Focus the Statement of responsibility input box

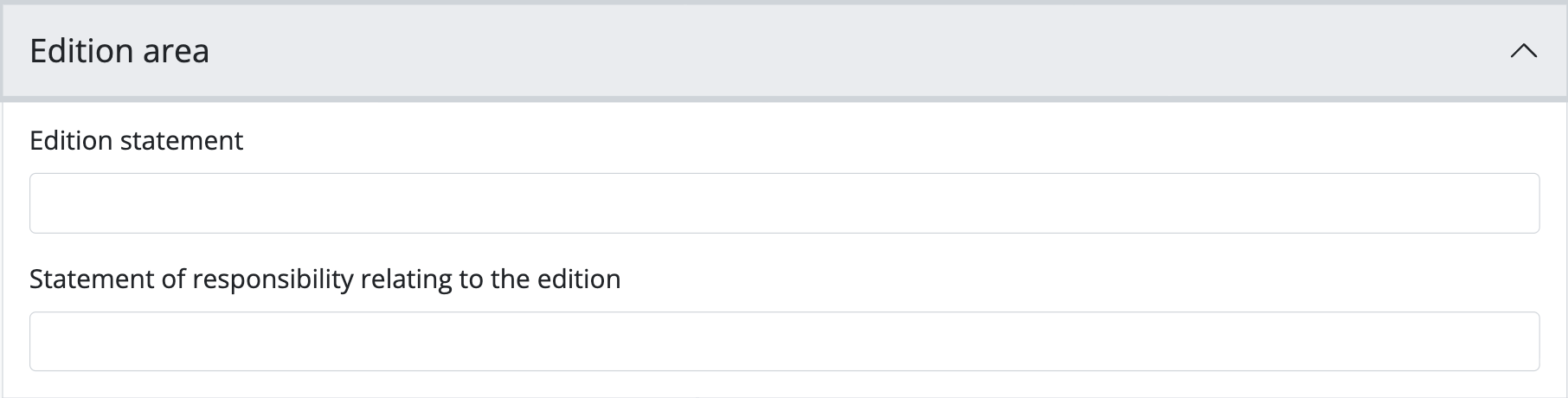click(784, 342)
